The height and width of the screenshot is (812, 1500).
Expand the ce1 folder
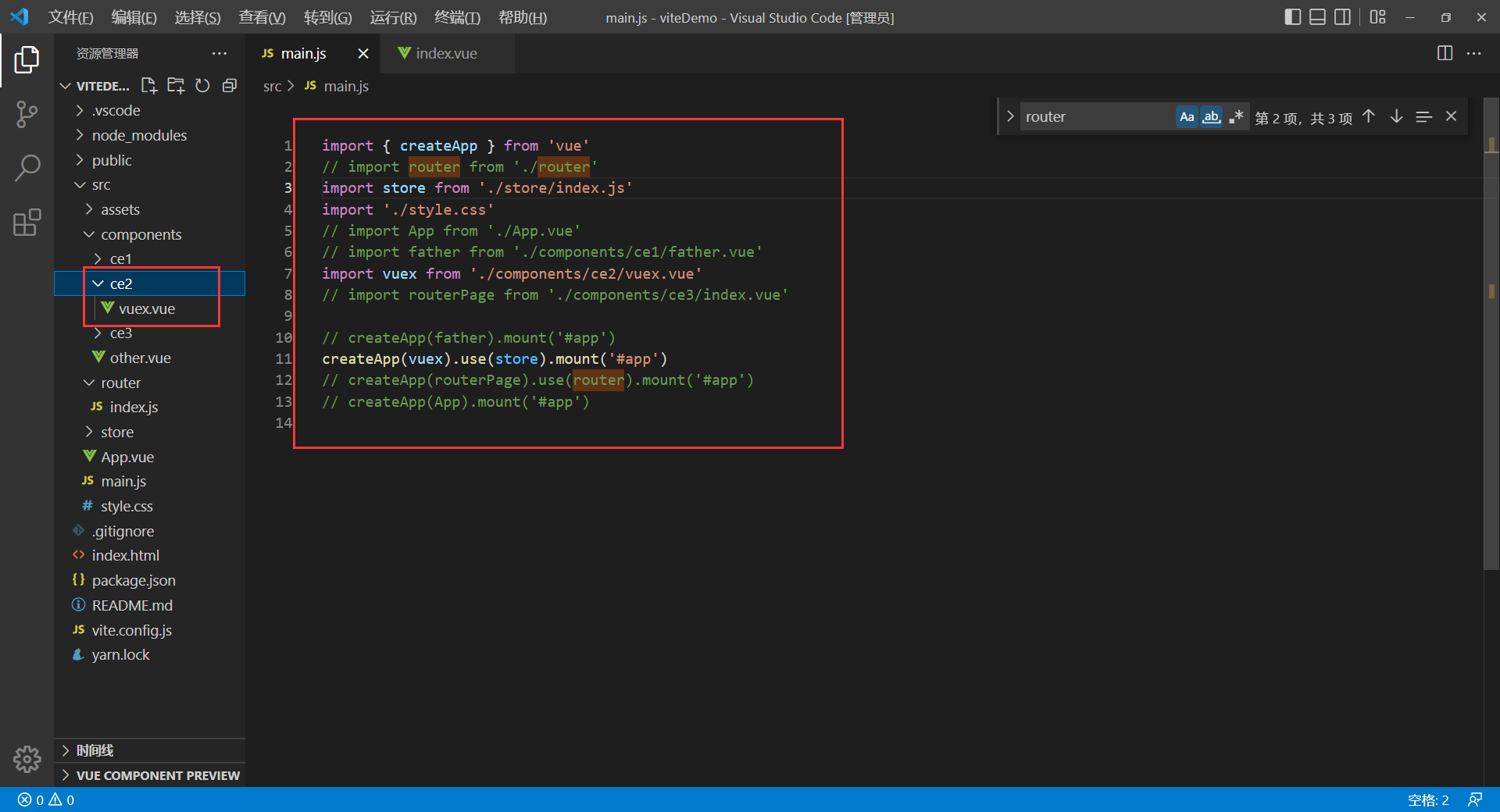150,258
